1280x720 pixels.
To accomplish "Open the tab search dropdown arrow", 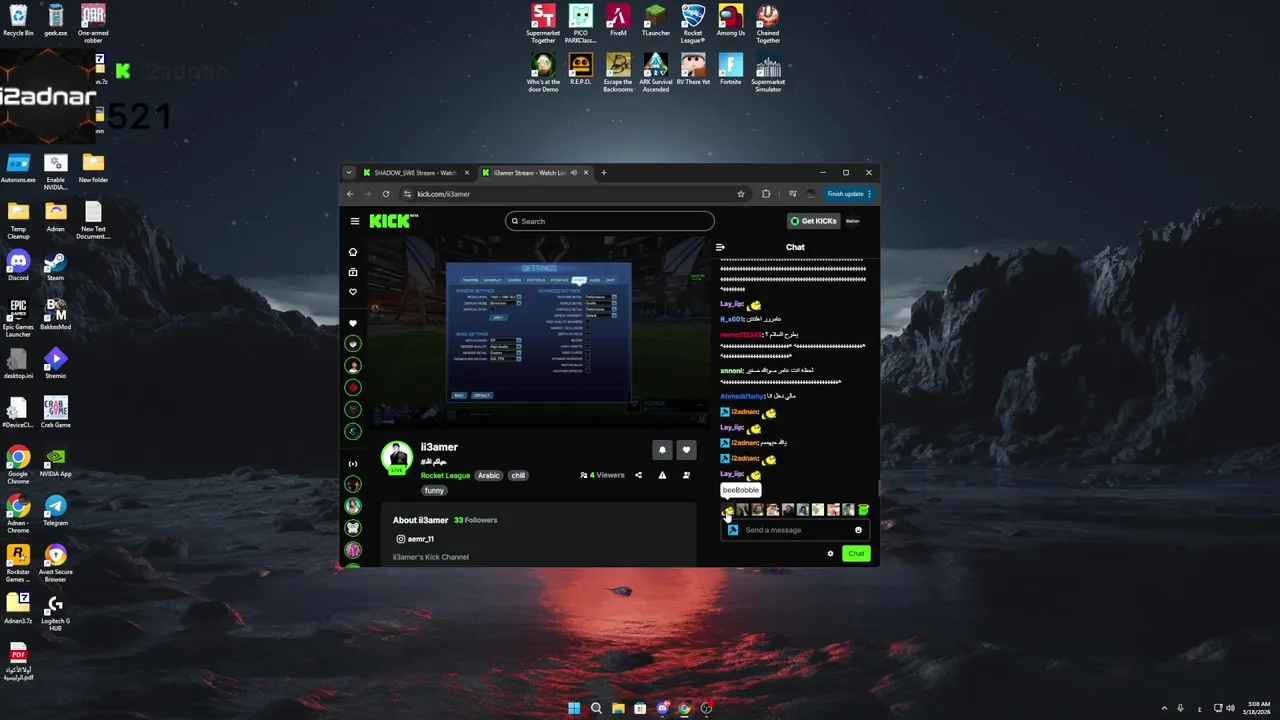I will tap(349, 173).
